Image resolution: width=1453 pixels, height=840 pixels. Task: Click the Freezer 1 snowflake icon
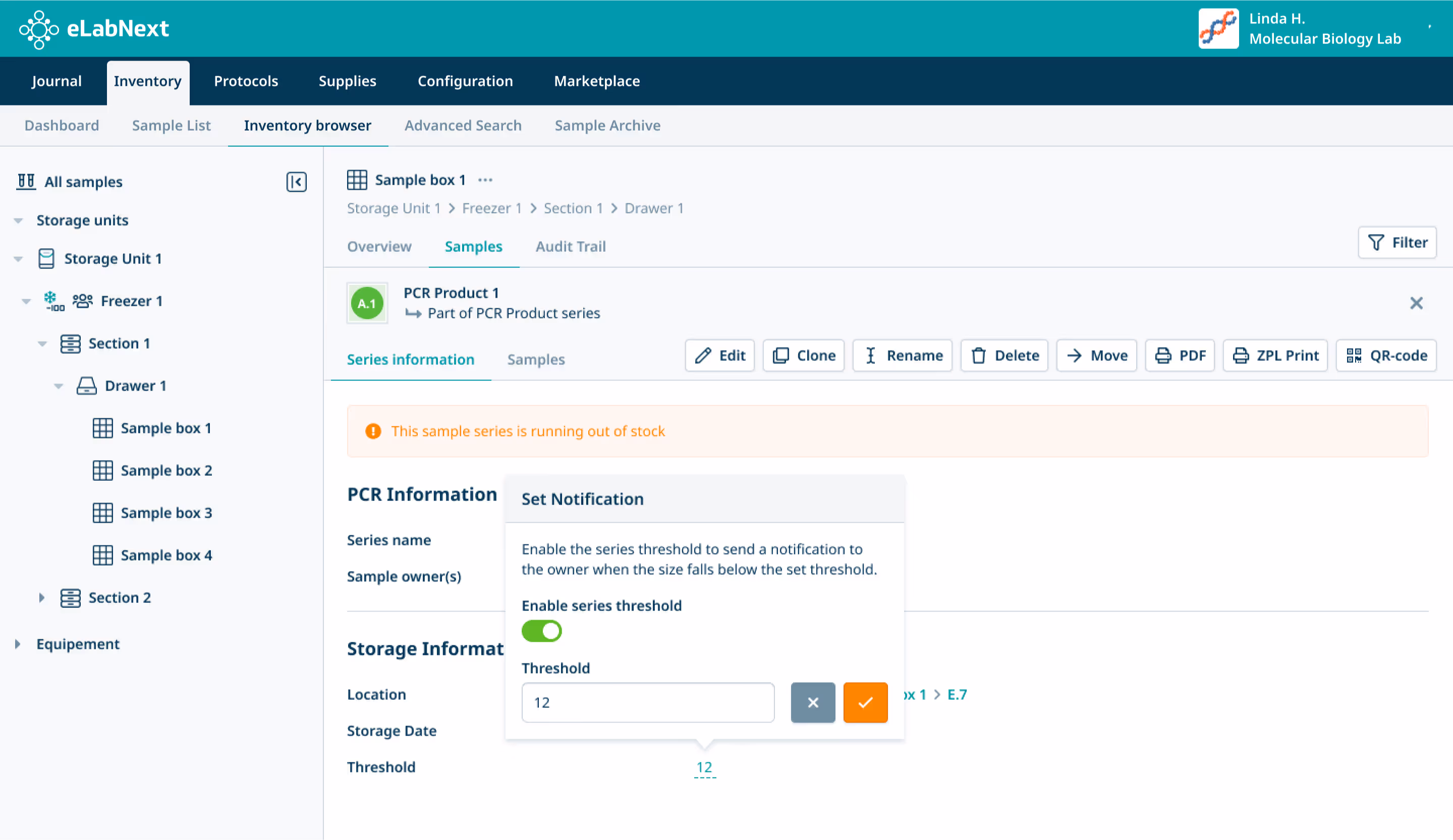[53, 301]
